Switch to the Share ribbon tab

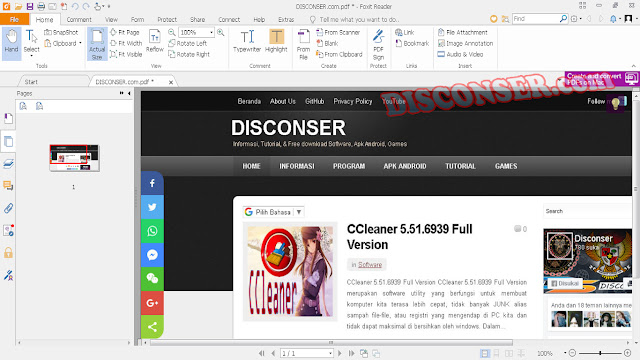click(x=198, y=19)
